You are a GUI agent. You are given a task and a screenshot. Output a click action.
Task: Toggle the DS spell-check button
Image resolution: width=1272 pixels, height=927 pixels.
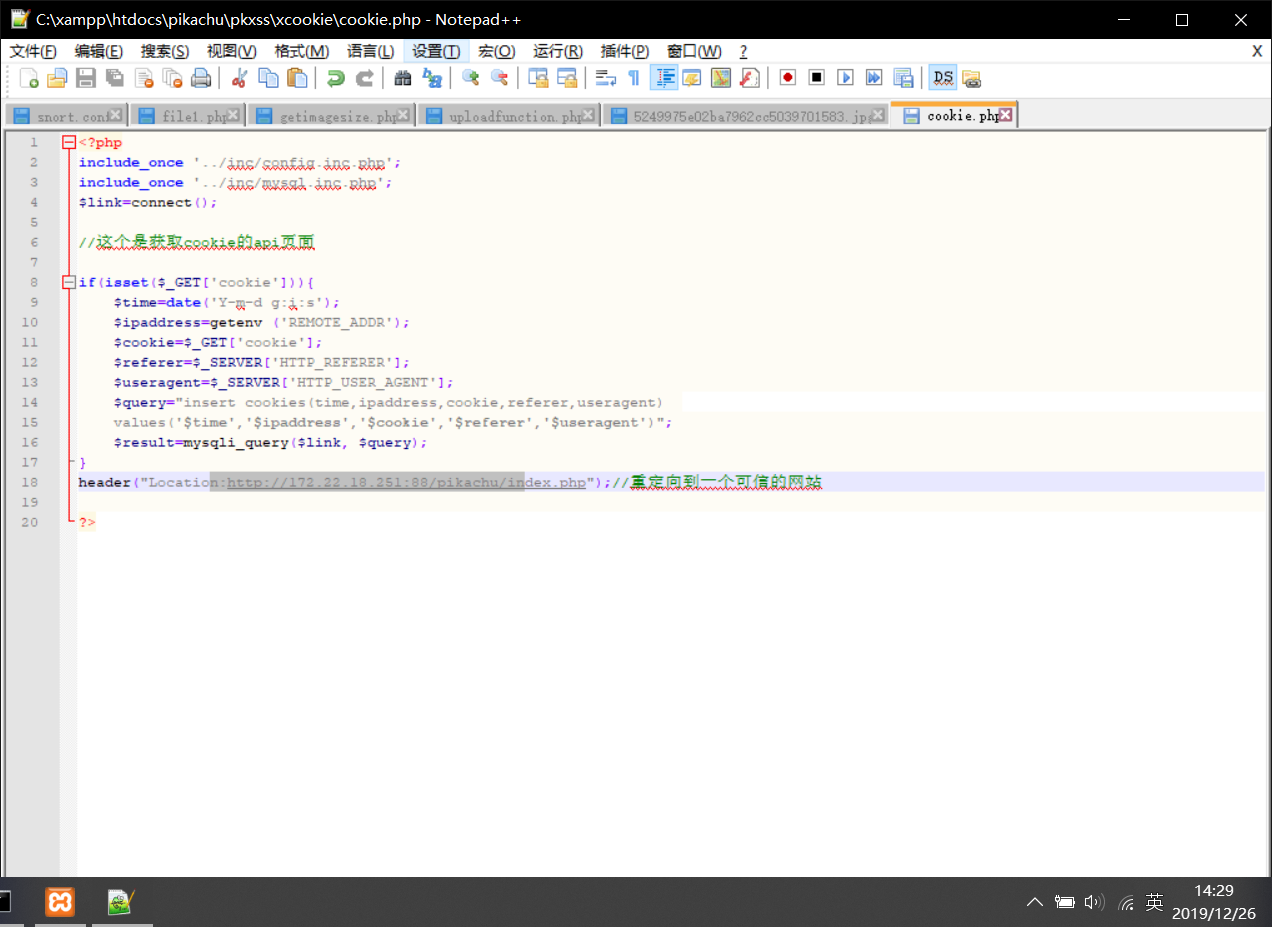tap(942, 78)
